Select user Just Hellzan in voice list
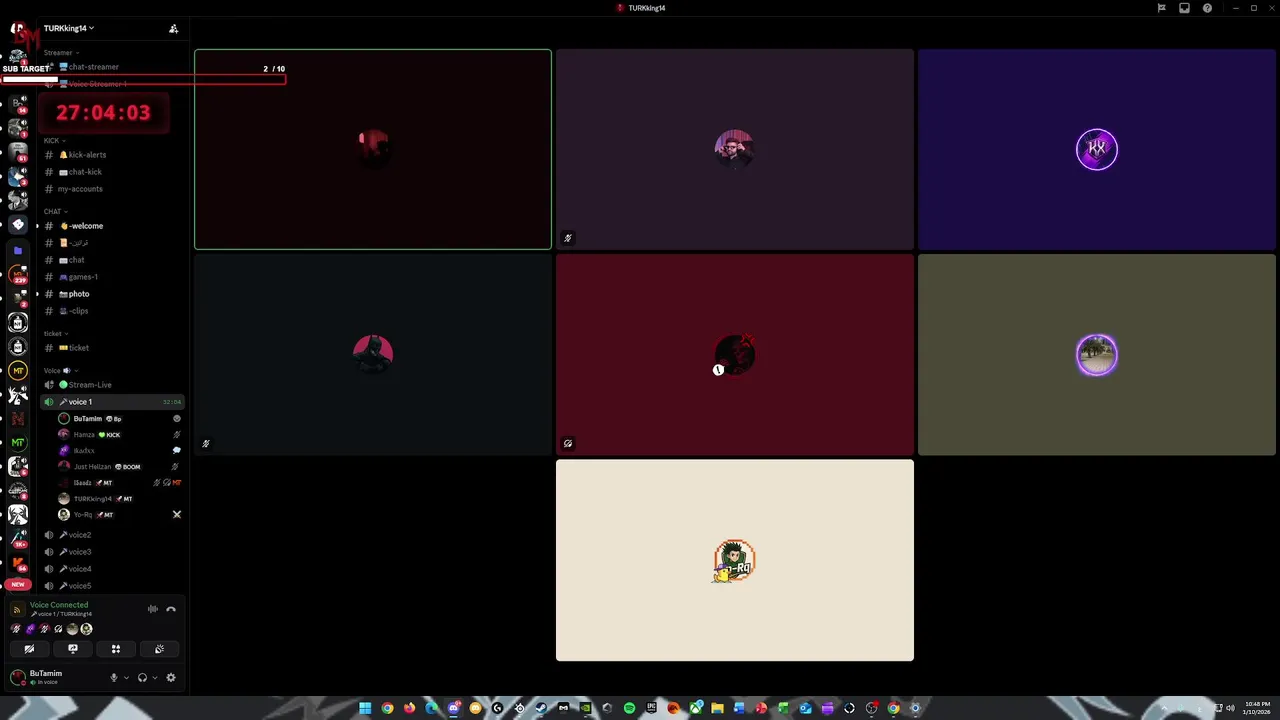 tap(118, 467)
